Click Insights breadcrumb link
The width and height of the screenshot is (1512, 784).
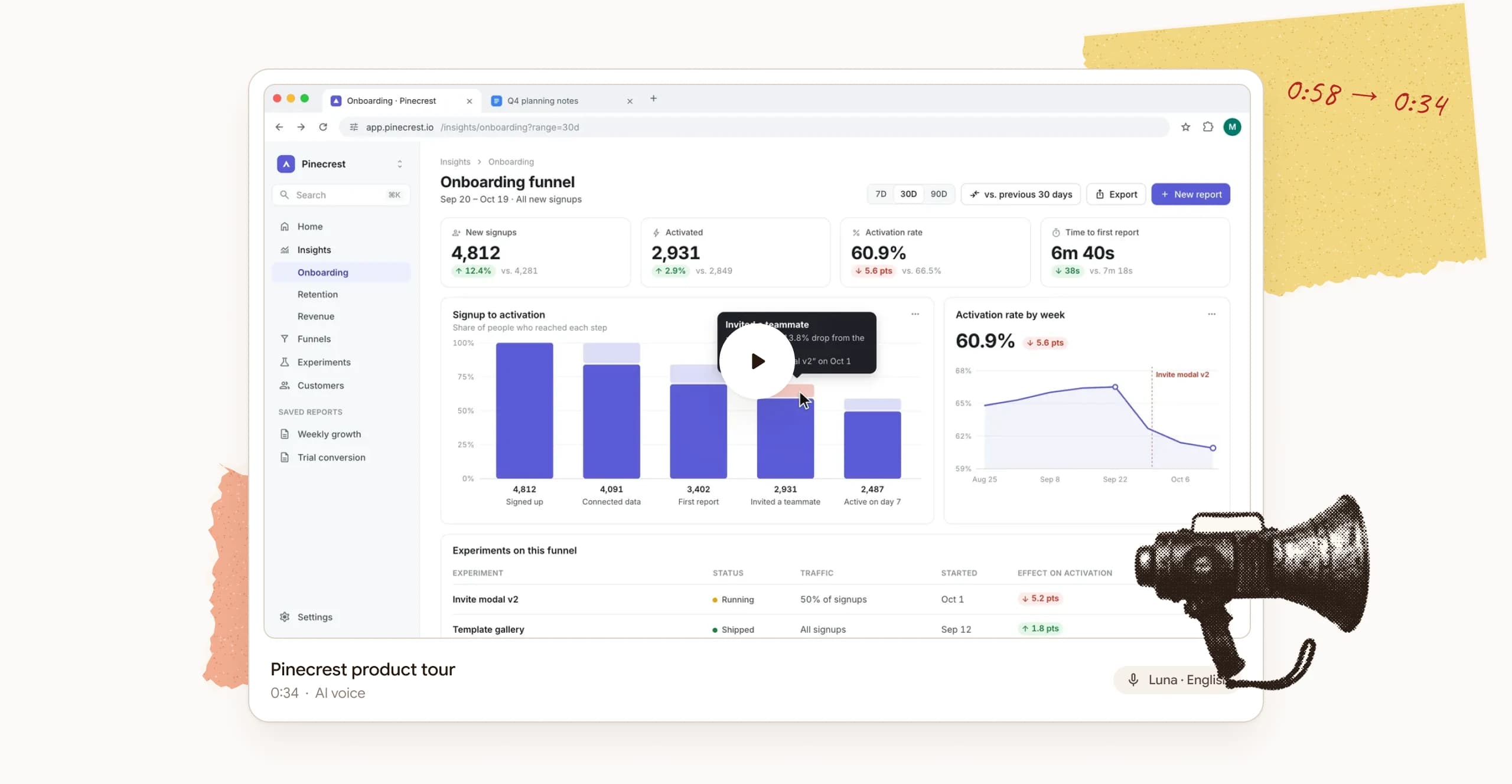coord(455,162)
